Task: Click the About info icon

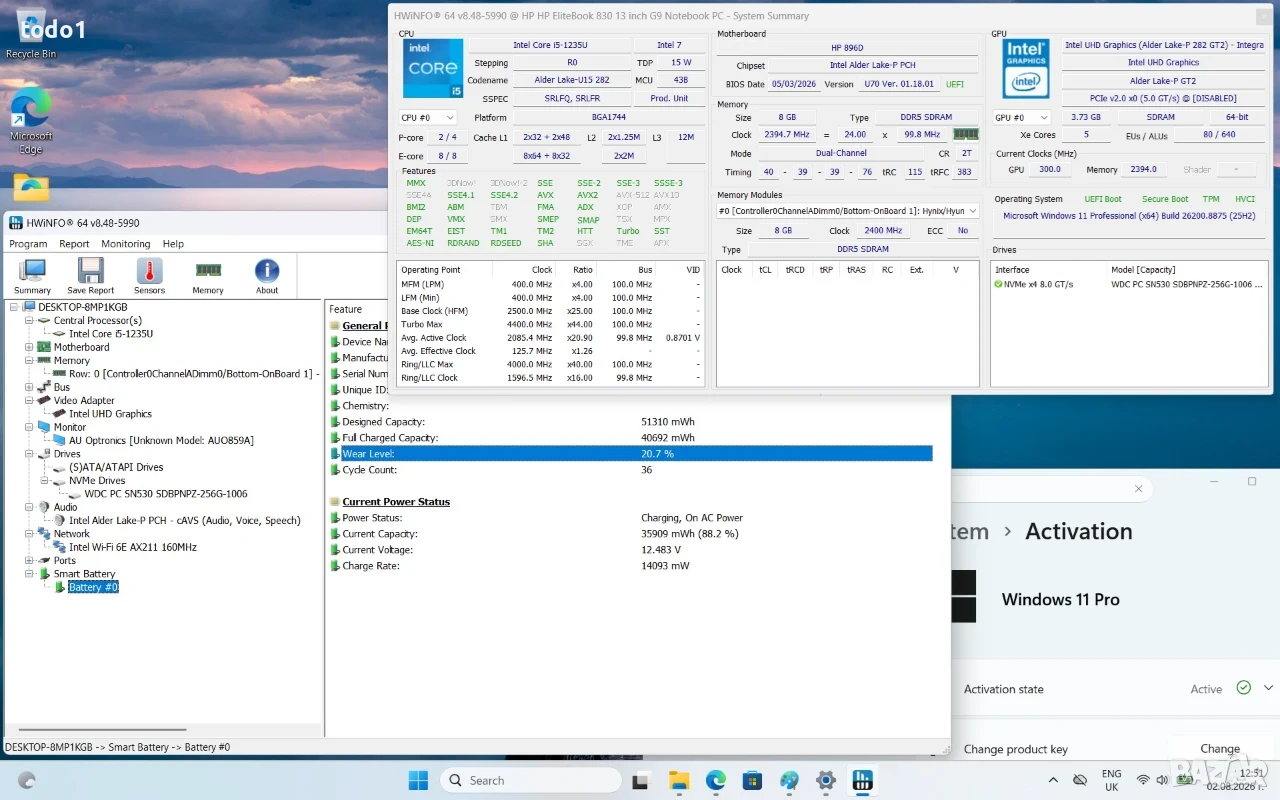Action: tap(267, 277)
